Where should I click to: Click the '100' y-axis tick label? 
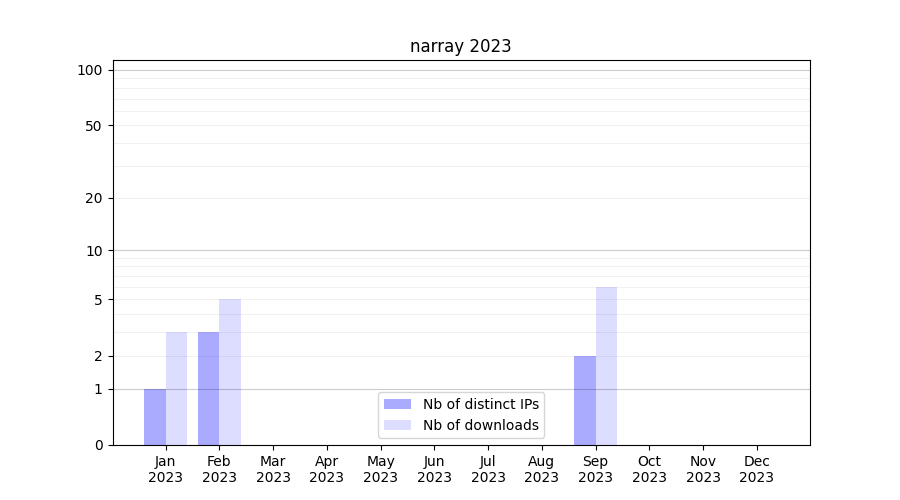point(90,70)
